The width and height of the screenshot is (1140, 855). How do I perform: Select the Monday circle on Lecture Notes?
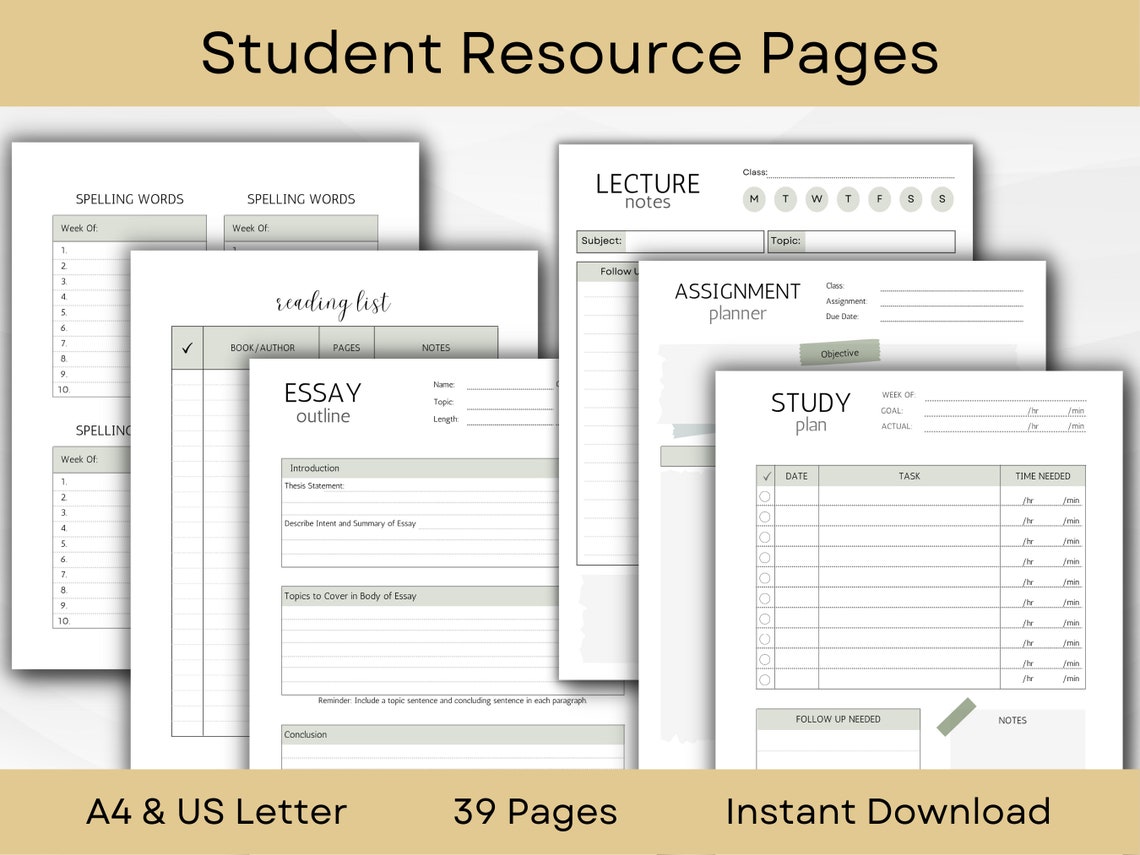[754, 199]
